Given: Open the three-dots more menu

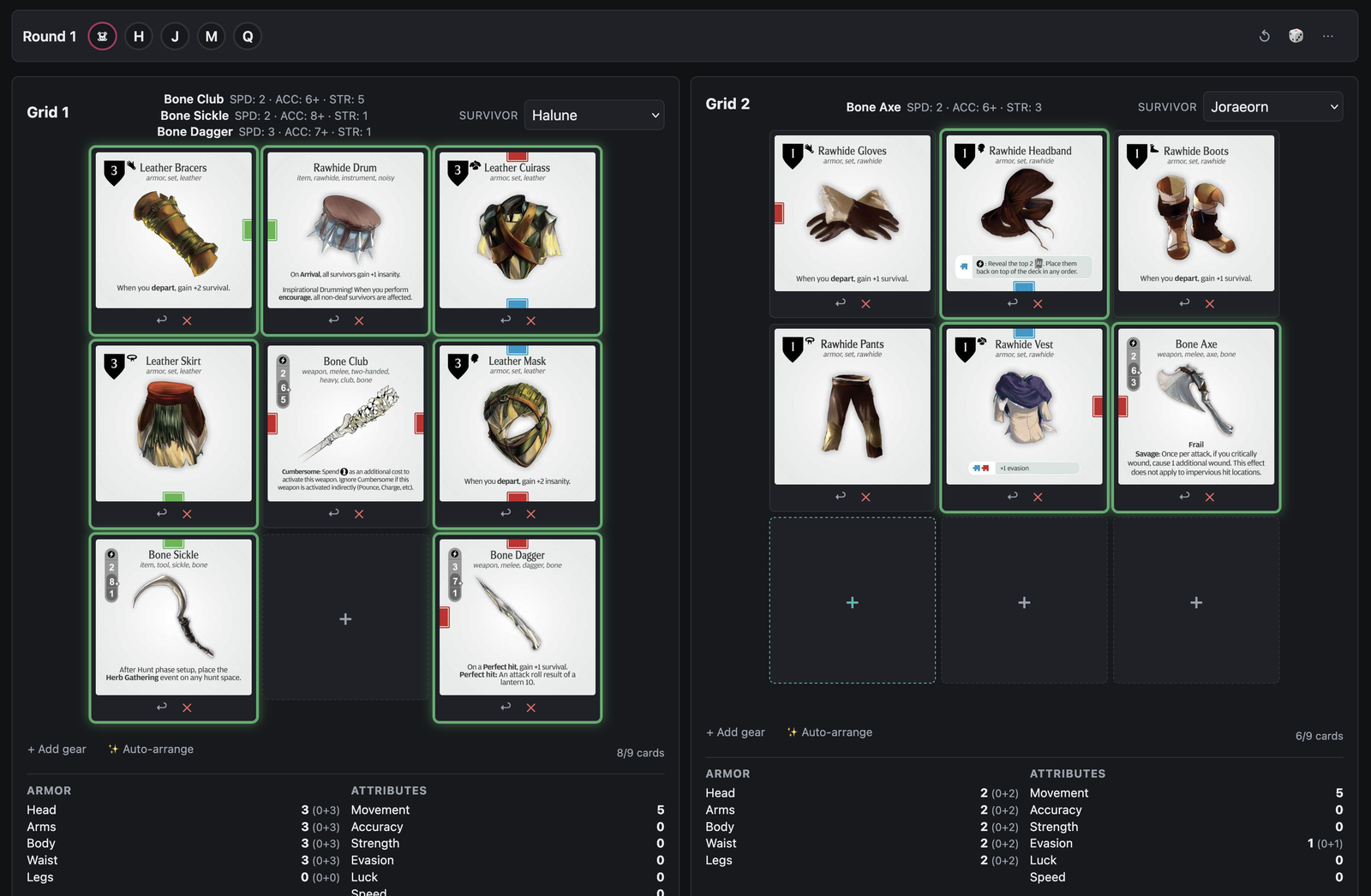Looking at the screenshot, I should (x=1327, y=36).
